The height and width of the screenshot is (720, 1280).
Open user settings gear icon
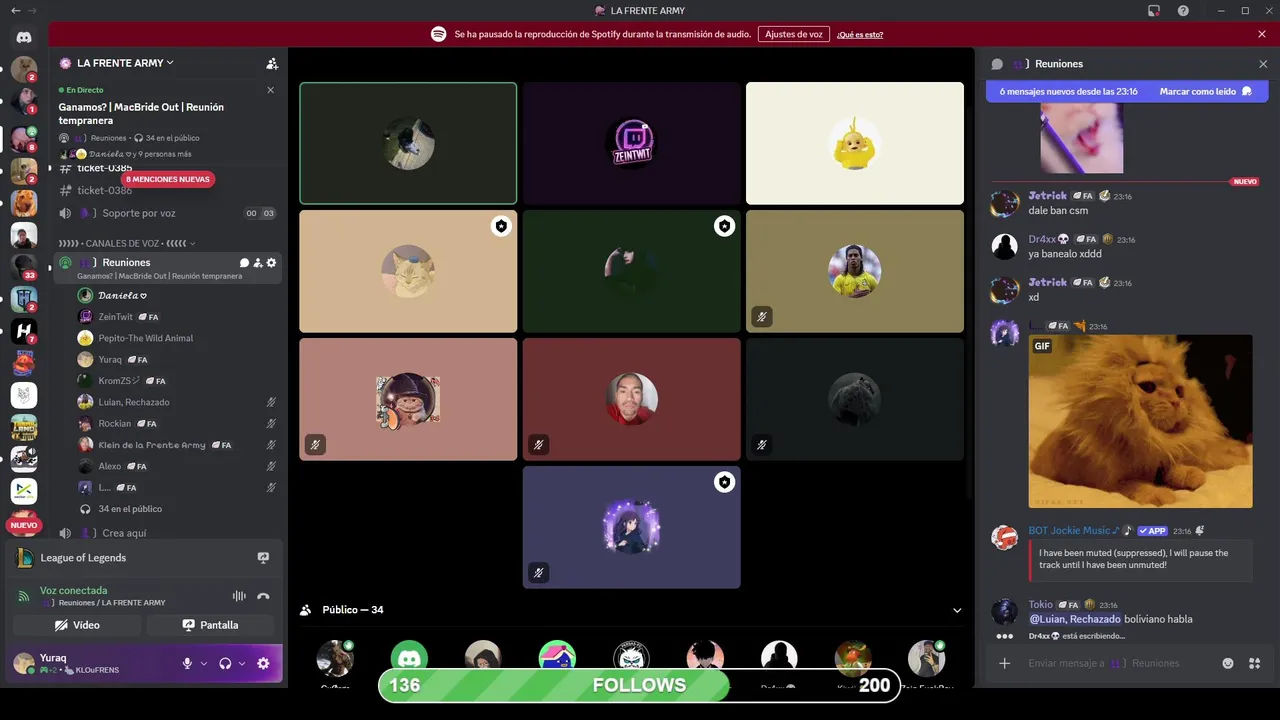click(263, 663)
